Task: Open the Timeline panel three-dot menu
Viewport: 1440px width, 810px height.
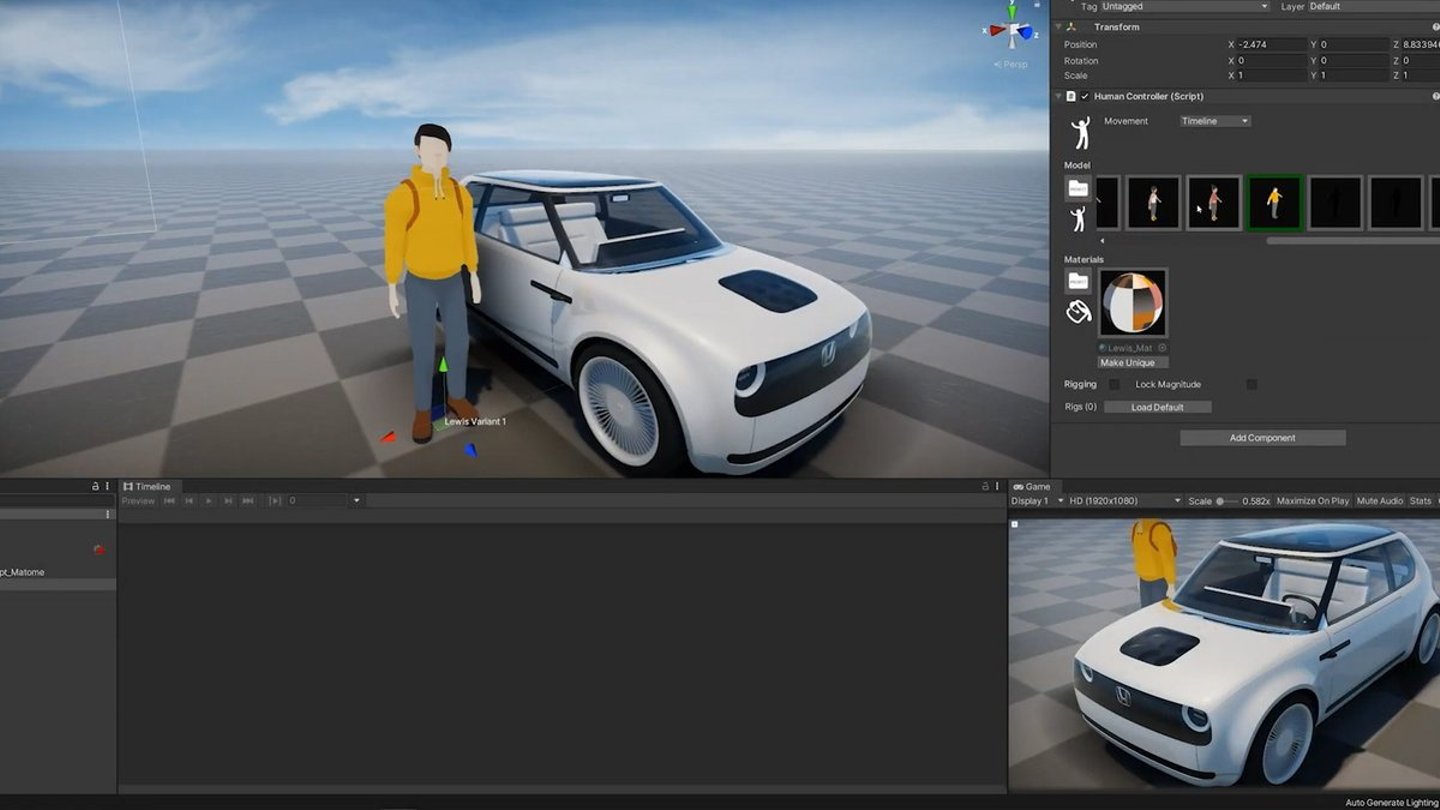Action: click(x=997, y=486)
